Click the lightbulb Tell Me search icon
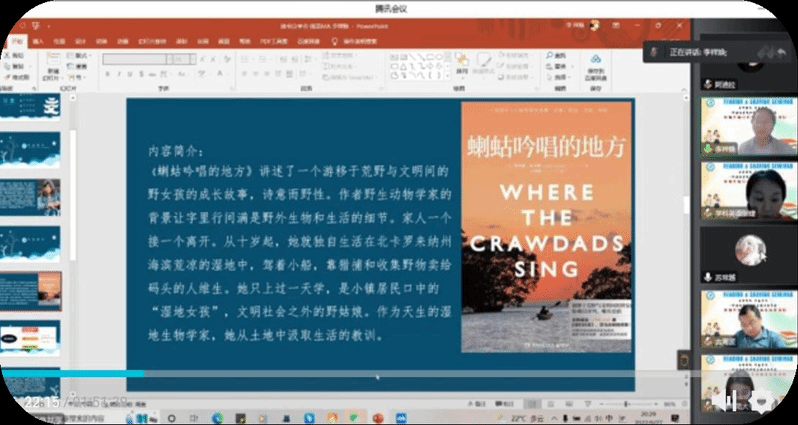Viewport: 798px width, 425px height. tap(336, 41)
